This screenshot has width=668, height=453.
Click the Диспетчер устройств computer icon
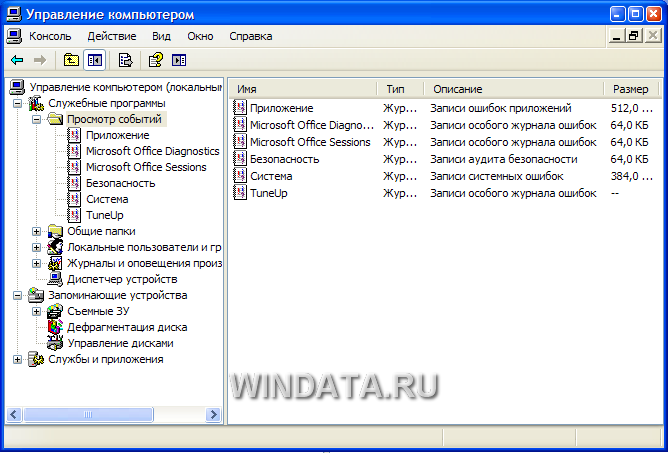point(55,279)
